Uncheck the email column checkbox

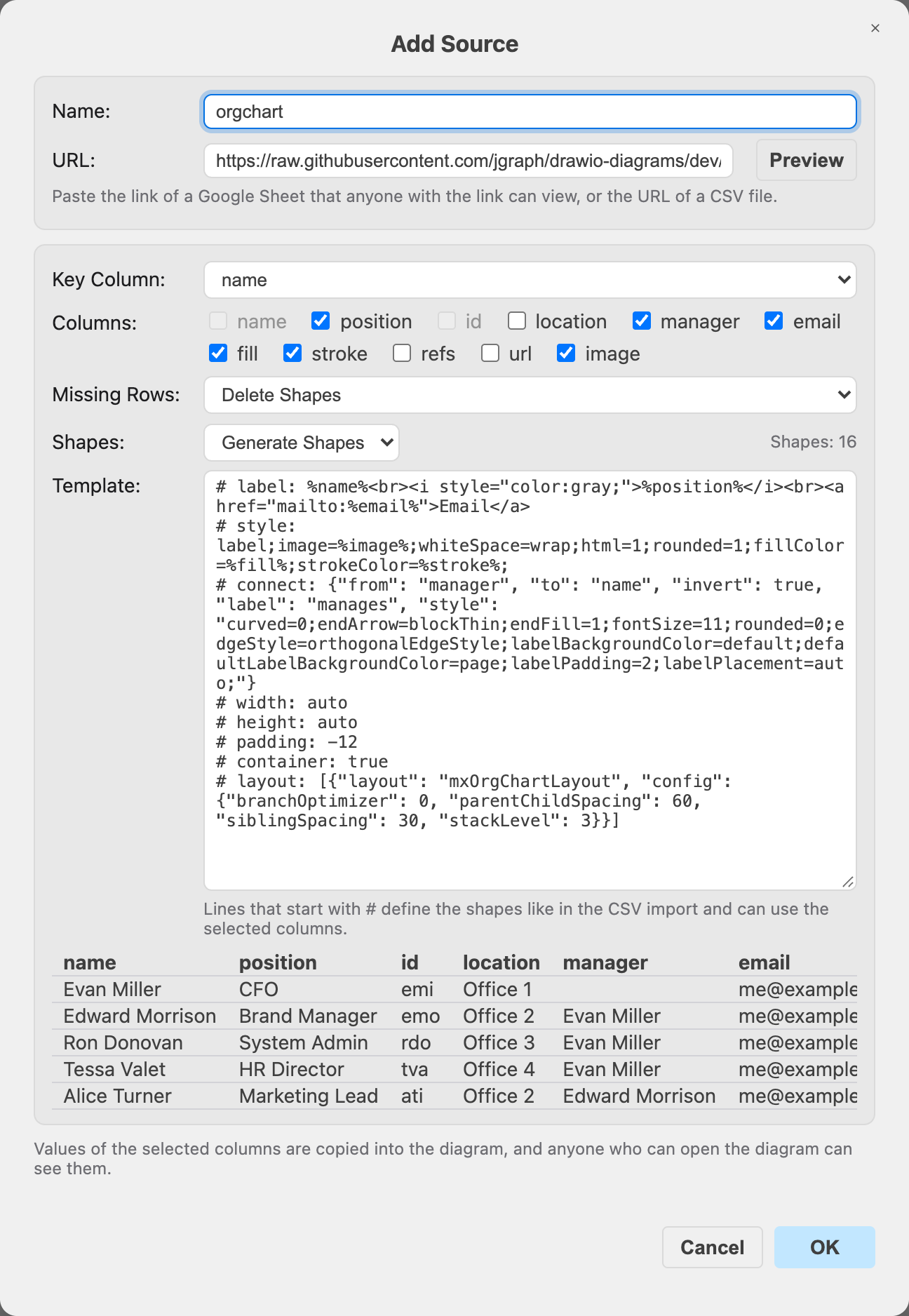point(774,321)
